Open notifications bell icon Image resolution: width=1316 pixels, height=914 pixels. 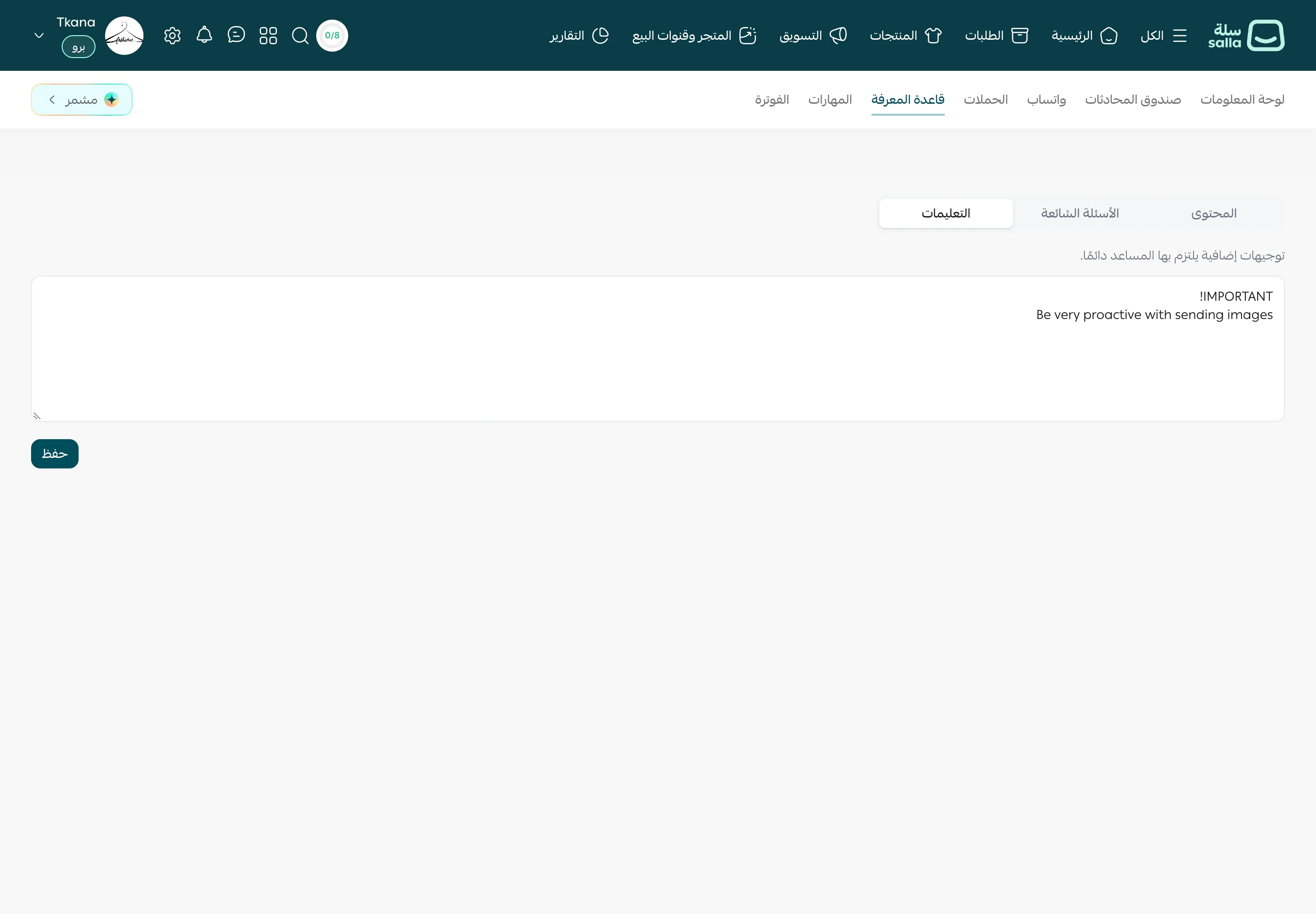tap(204, 35)
